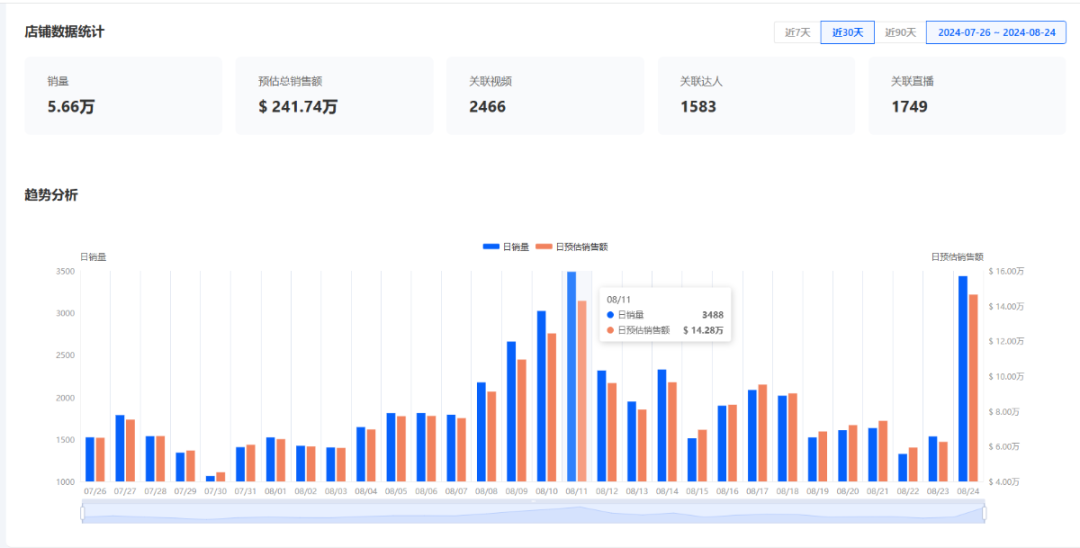Open the 预估总销售额 stat card
Viewport: 1080px width, 548px height.
tap(334, 95)
